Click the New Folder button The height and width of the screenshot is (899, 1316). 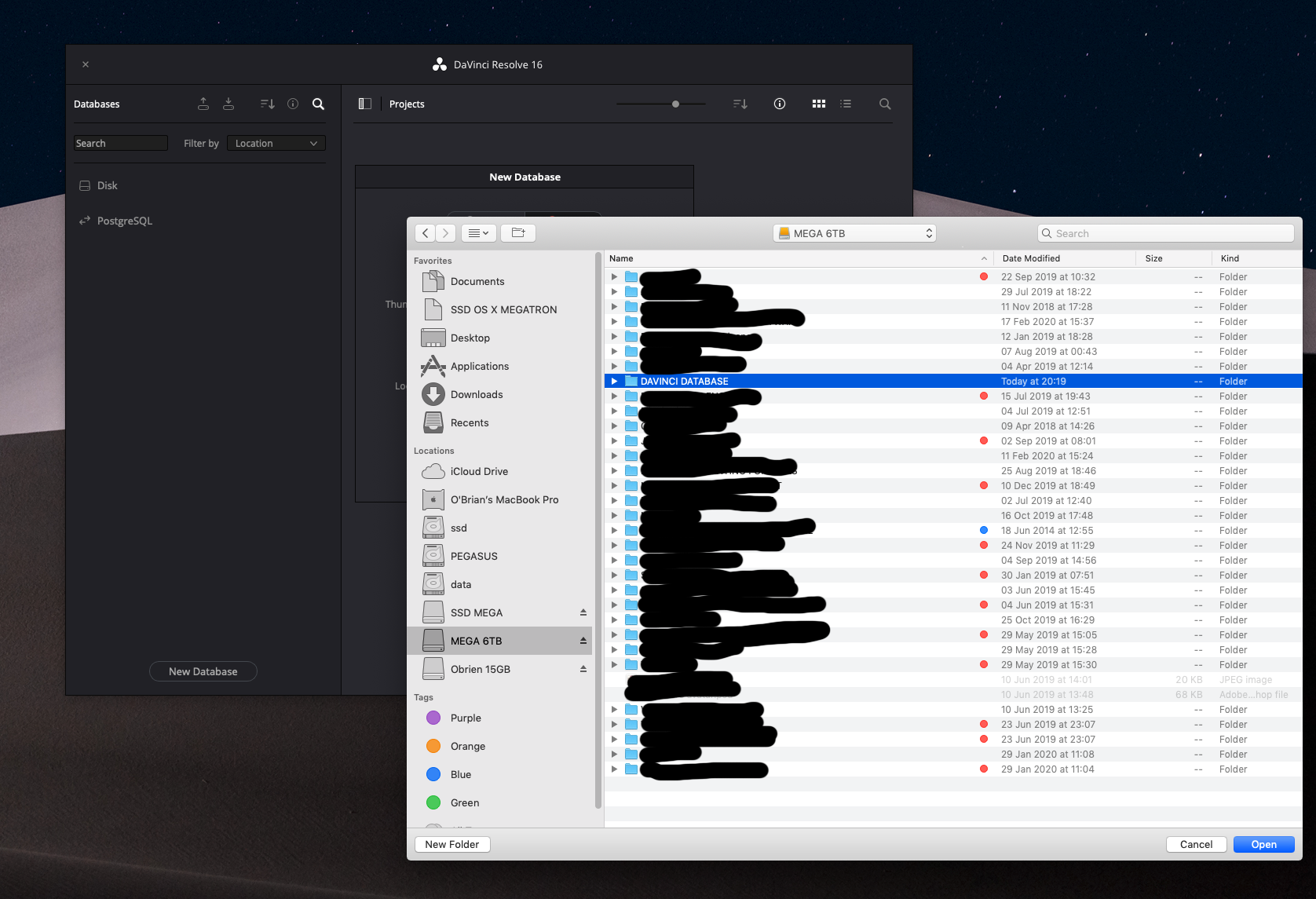coord(452,844)
